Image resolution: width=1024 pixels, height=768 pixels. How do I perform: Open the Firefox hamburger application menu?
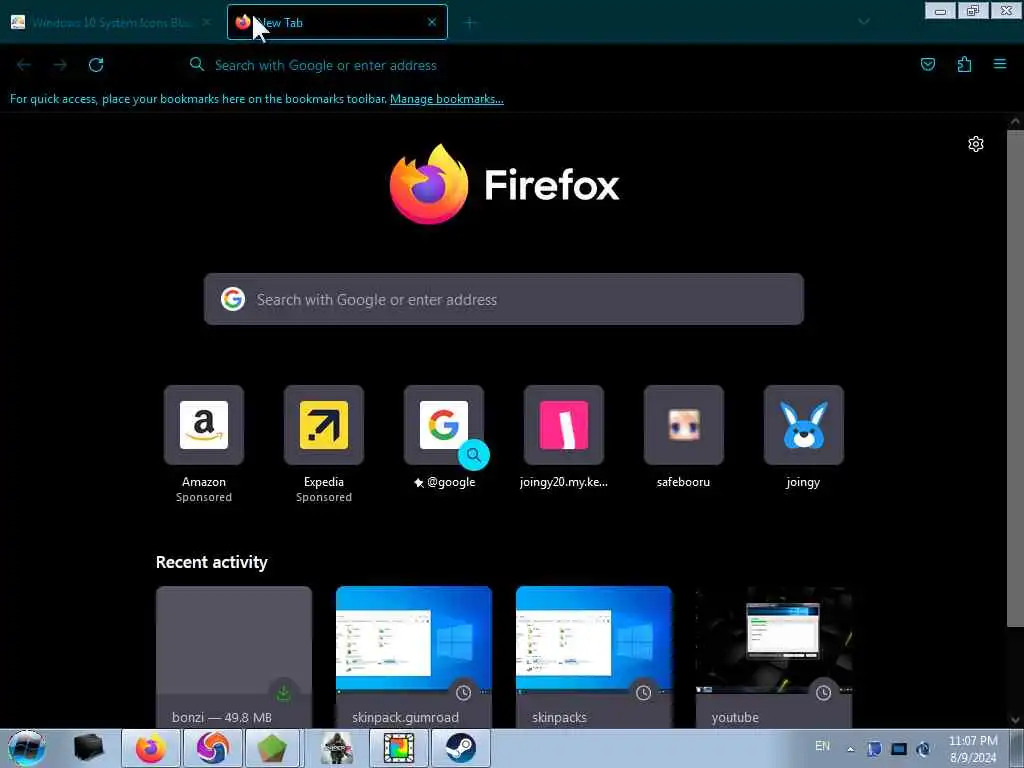tap(1000, 64)
